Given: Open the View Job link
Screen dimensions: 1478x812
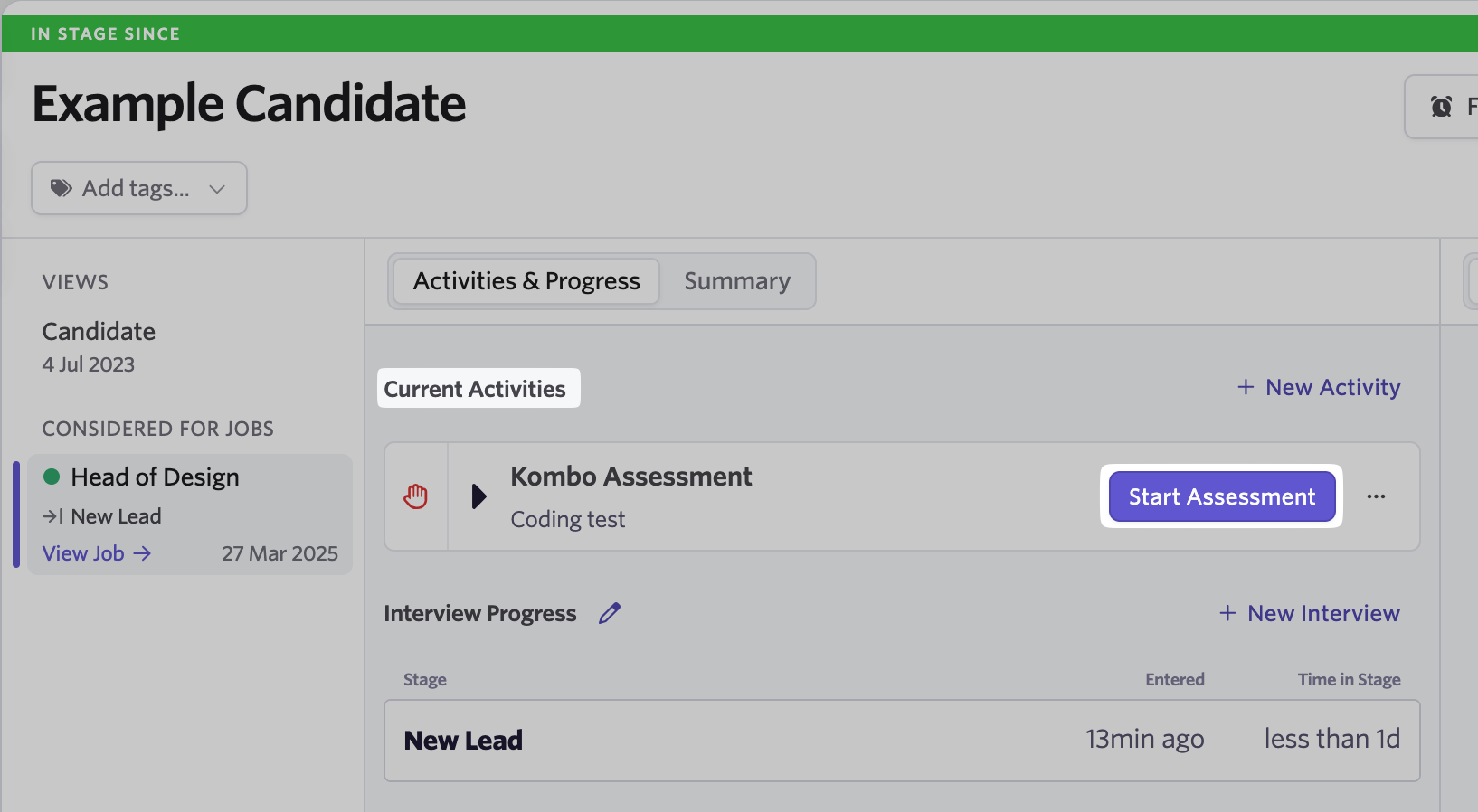Looking at the screenshot, I should pyautogui.click(x=97, y=553).
